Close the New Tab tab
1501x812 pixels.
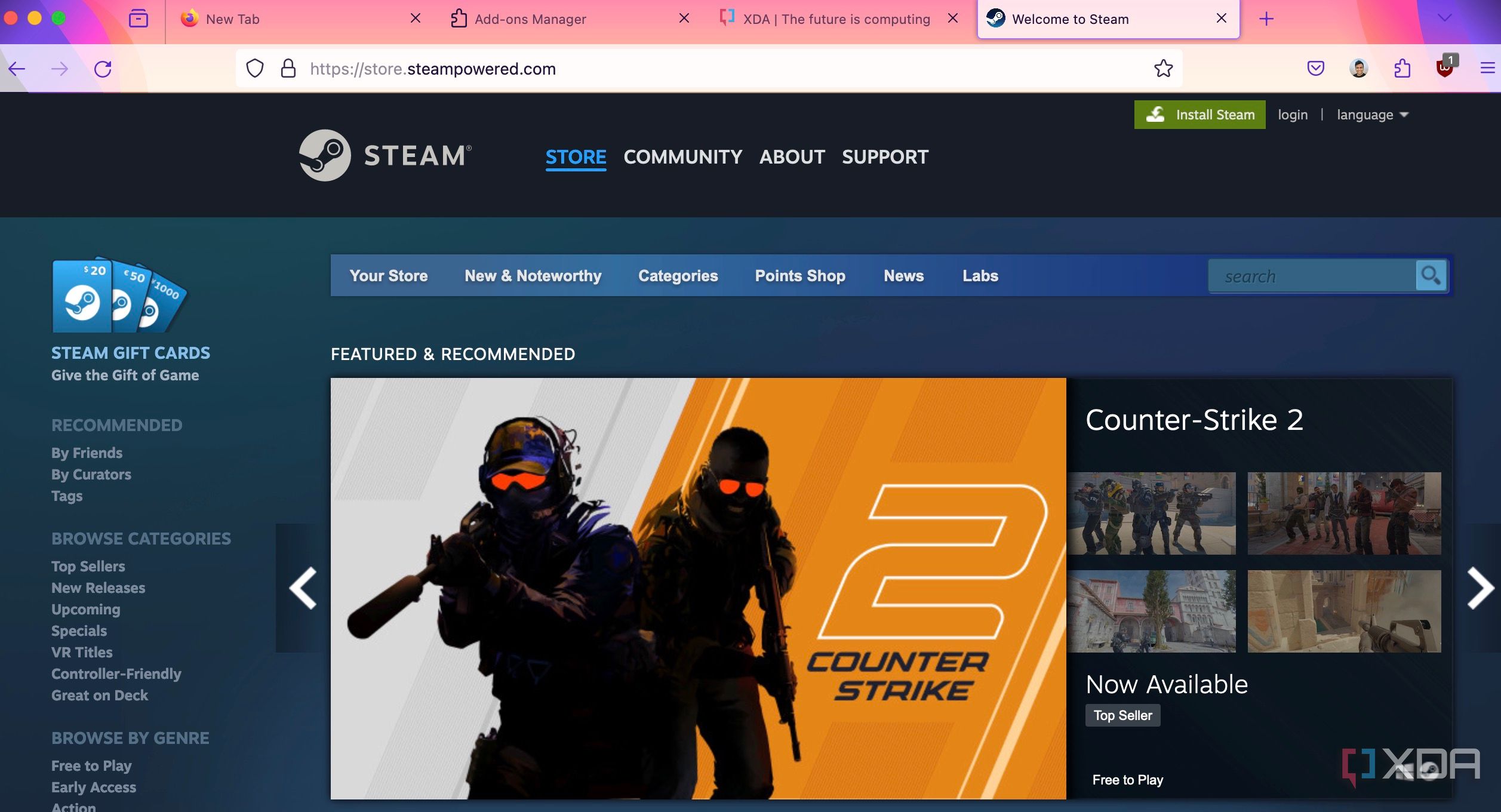pos(416,19)
